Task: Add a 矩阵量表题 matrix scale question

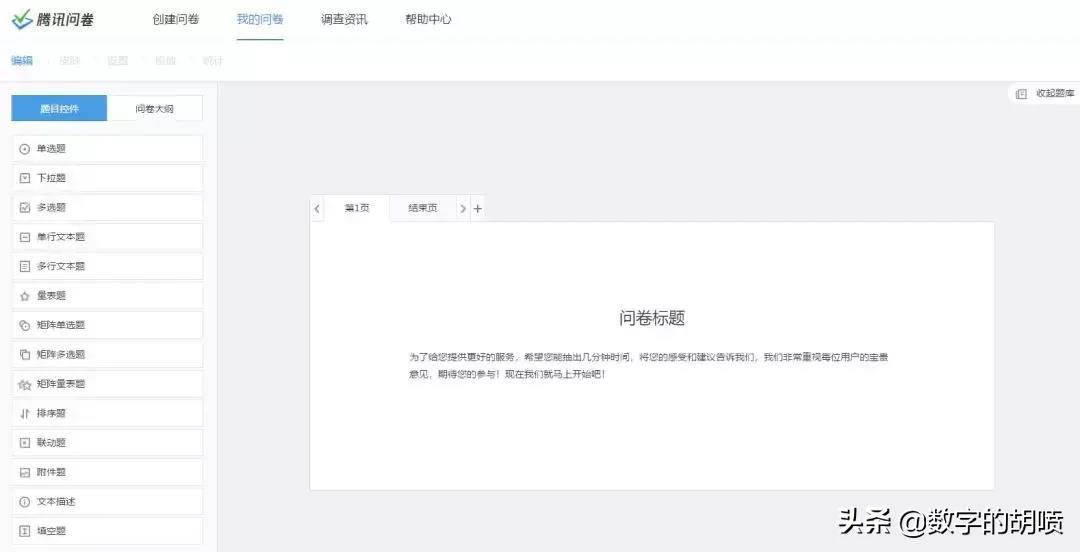Action: tap(107, 384)
